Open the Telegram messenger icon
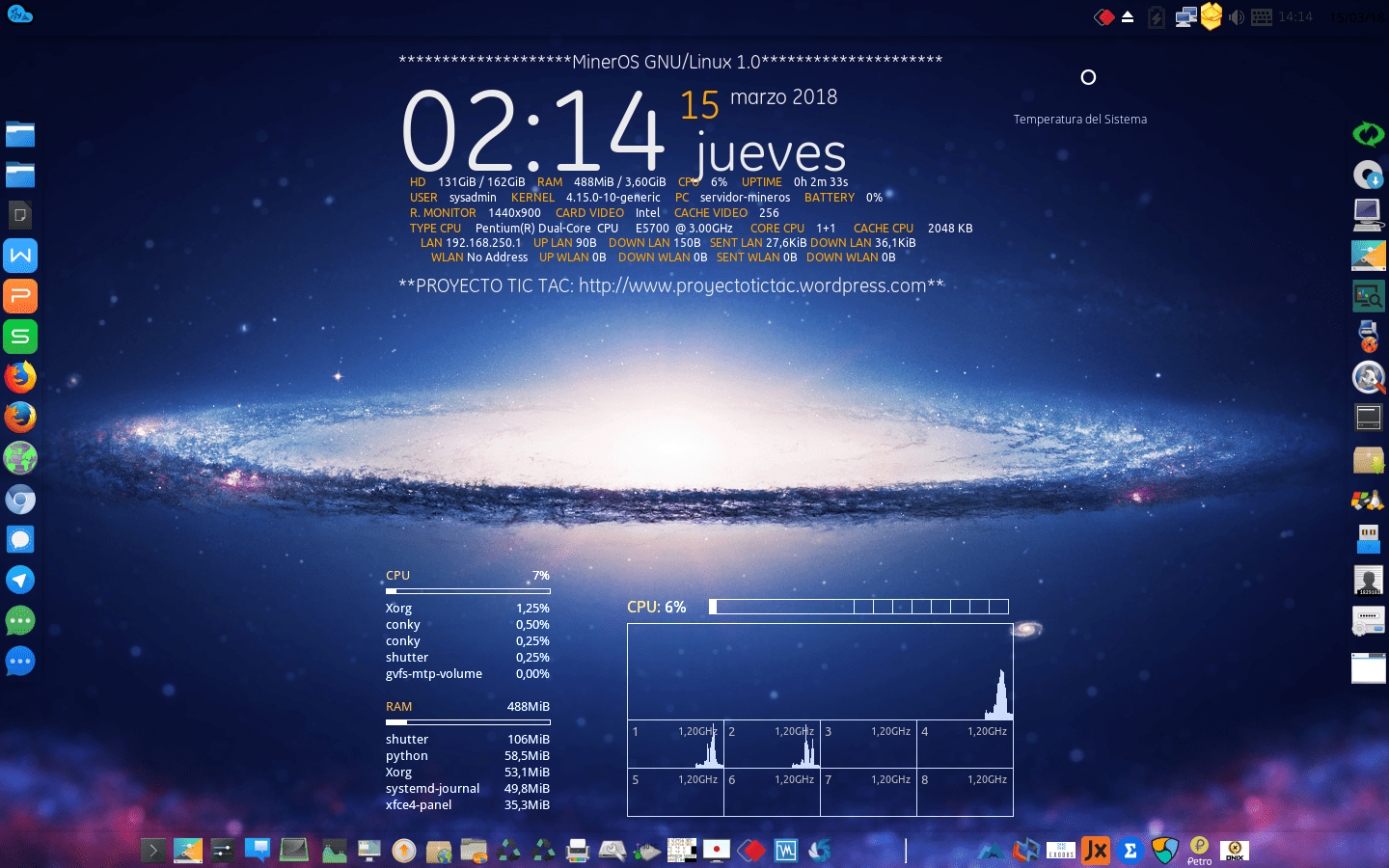 (20, 580)
